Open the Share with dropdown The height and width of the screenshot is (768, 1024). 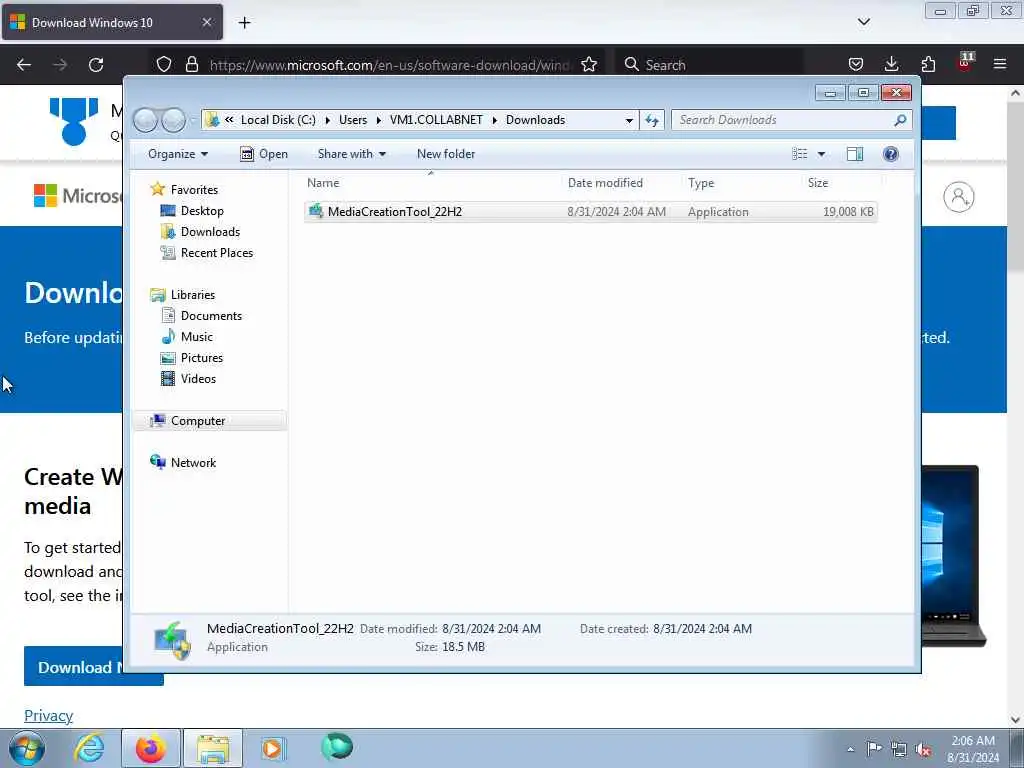[351, 154]
